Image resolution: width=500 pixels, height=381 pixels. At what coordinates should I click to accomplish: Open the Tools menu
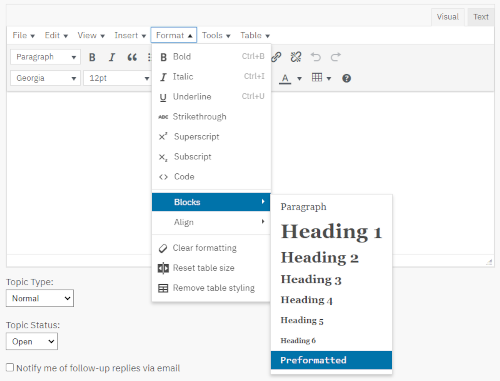pyautogui.click(x=216, y=35)
